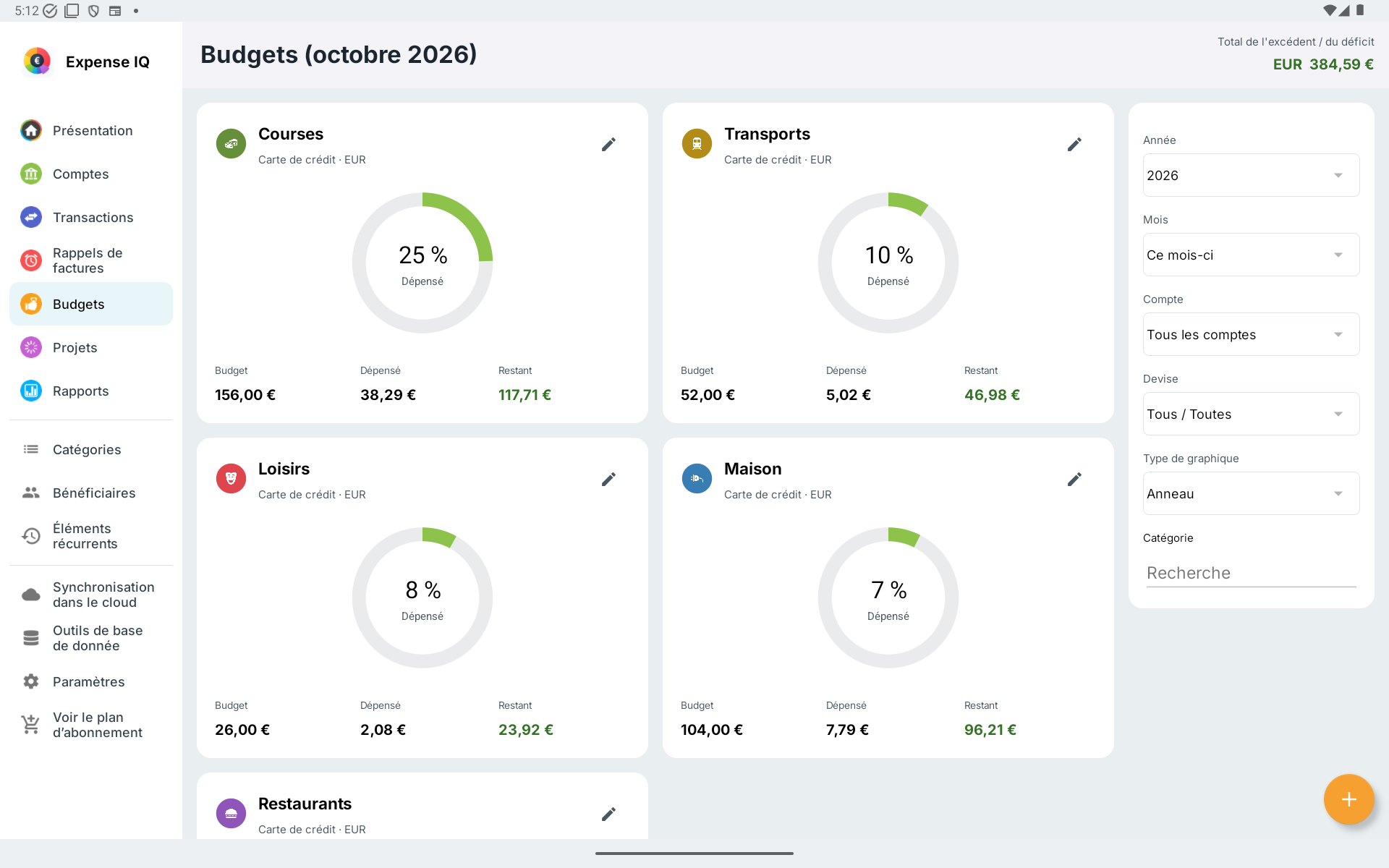This screenshot has width=1389, height=868.
Task: Click the Courses category icon
Action: tap(231, 144)
